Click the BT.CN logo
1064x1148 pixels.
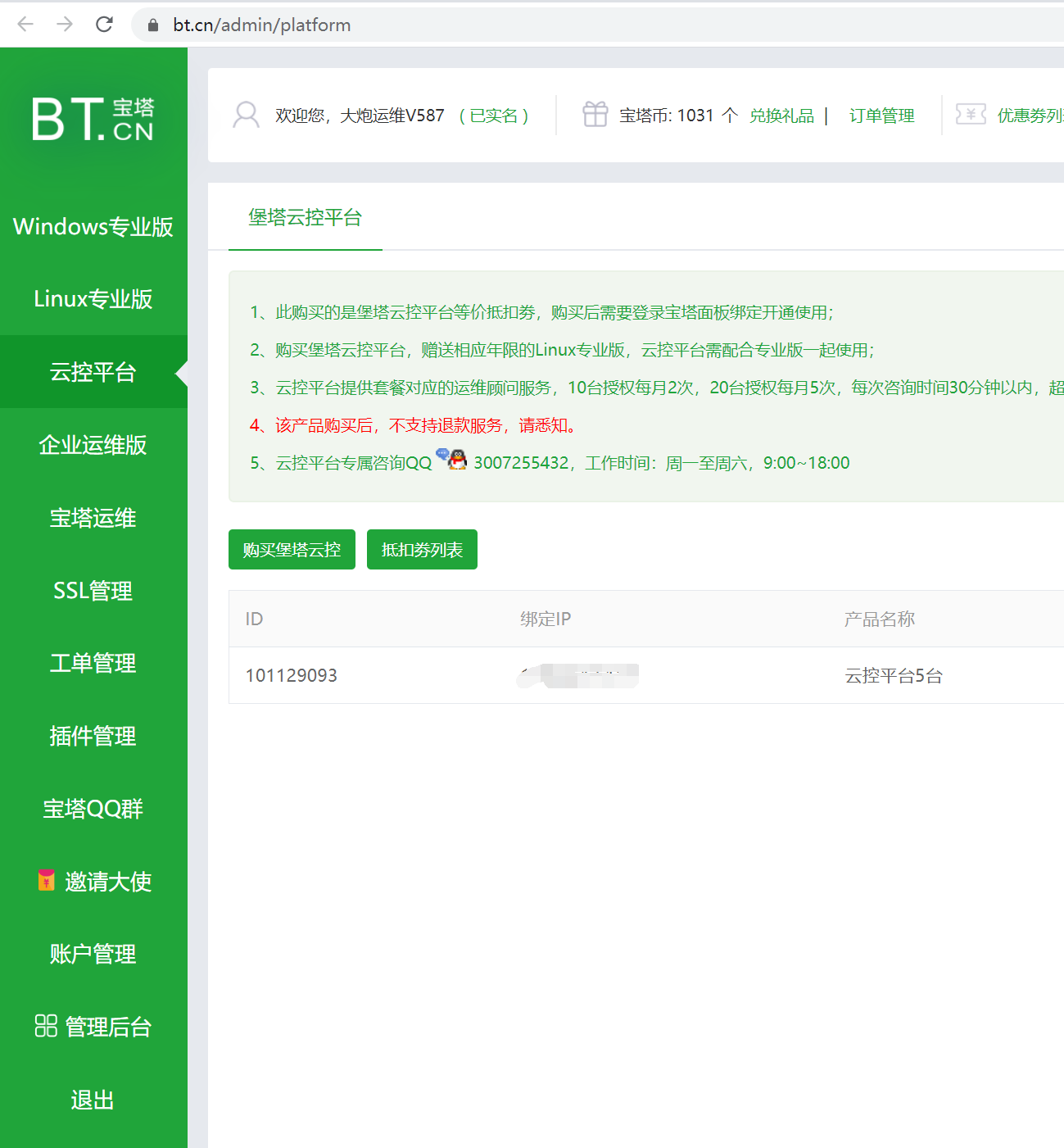tap(93, 120)
